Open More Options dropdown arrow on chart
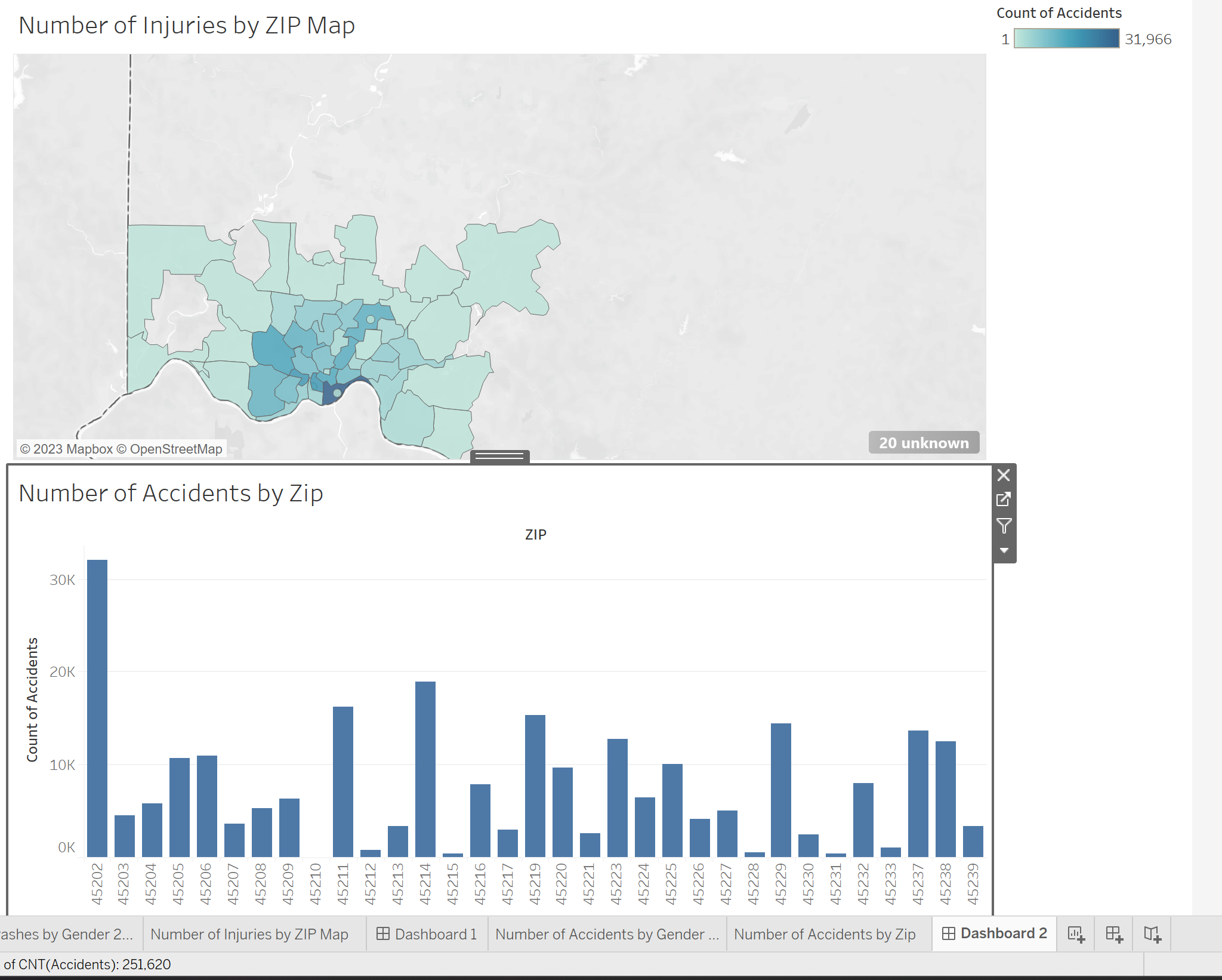 (1004, 550)
